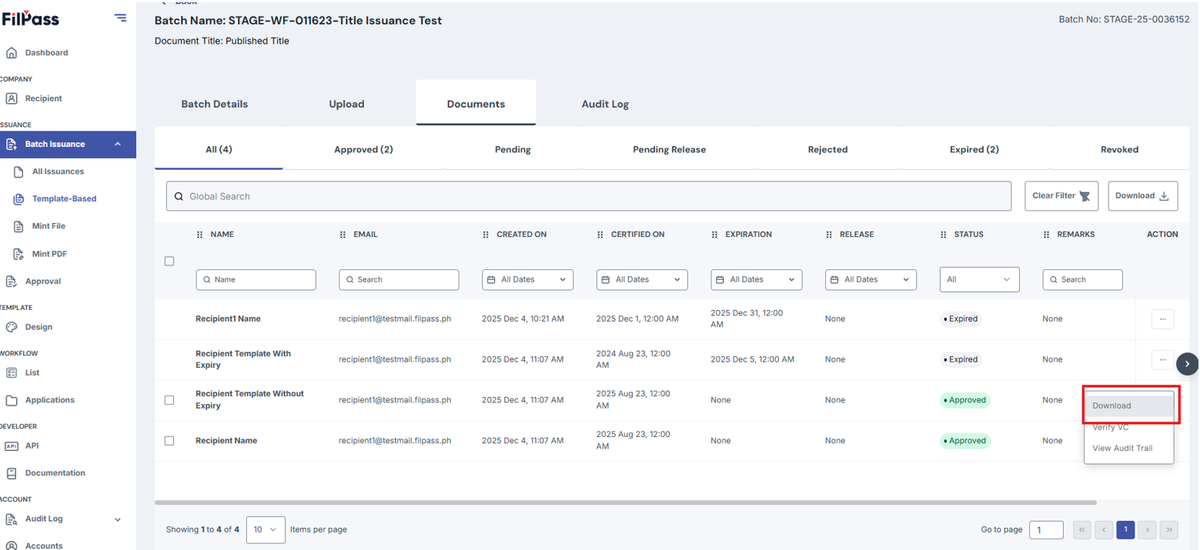Screen dimensions: 1200x550
Task: Open the Release dates dropdown
Action: pos(871,280)
